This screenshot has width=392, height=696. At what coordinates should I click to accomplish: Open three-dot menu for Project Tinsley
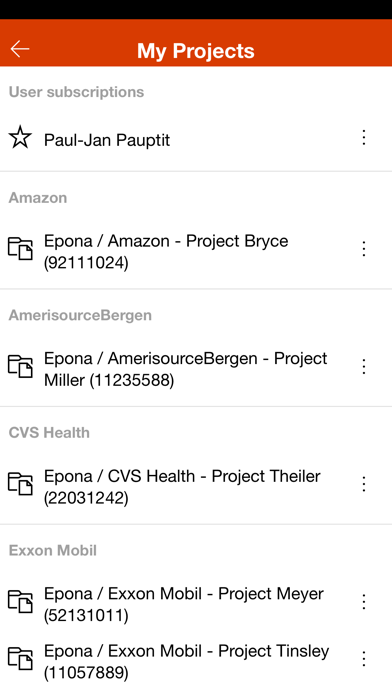tap(364, 659)
